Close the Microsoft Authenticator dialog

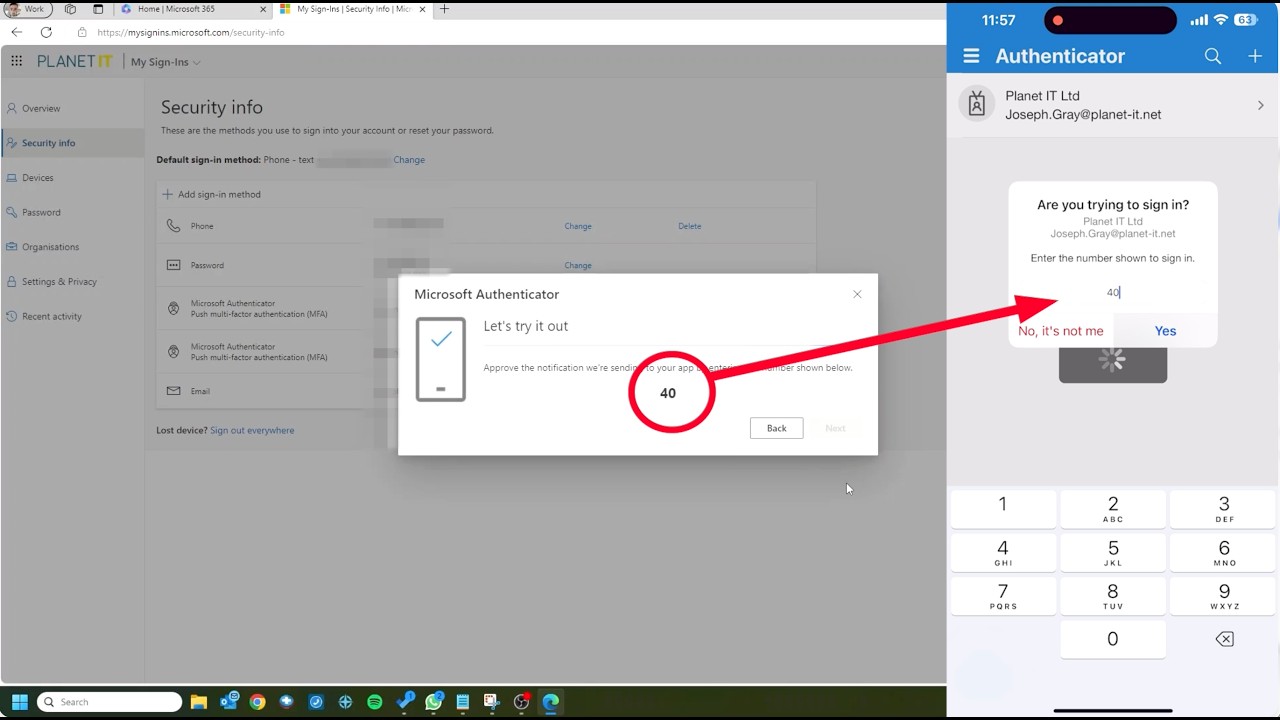(x=857, y=294)
